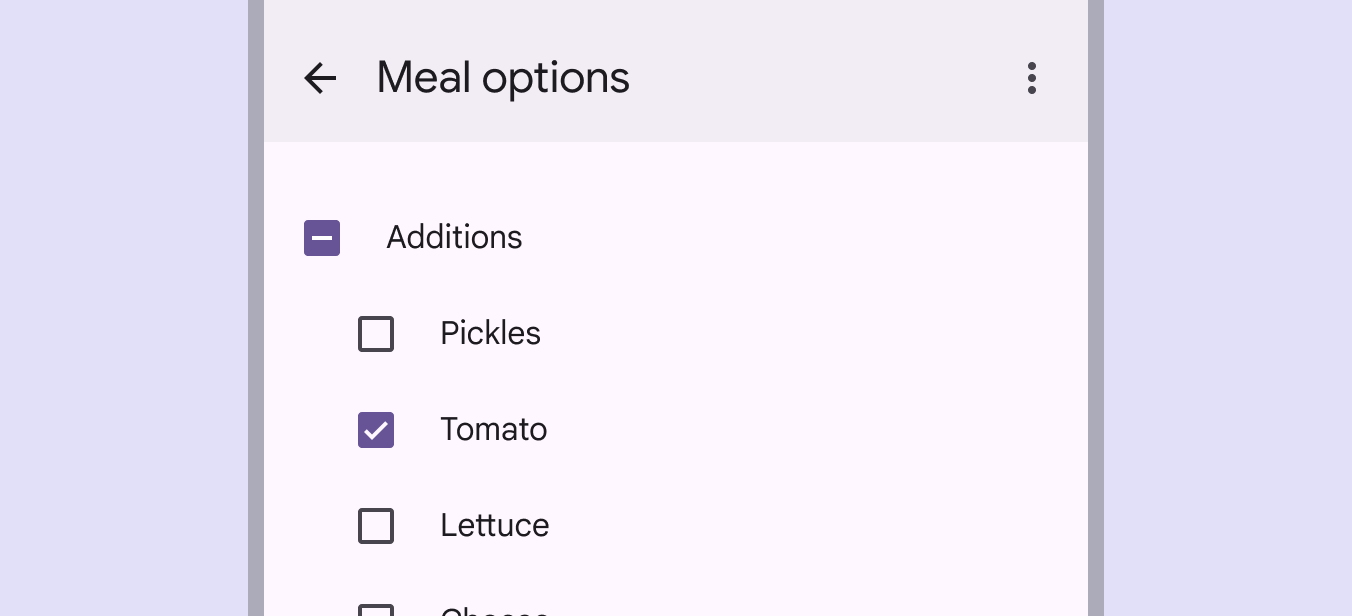This screenshot has height=616, width=1352.
Task: Click the Tomato option label
Action: [x=493, y=430]
